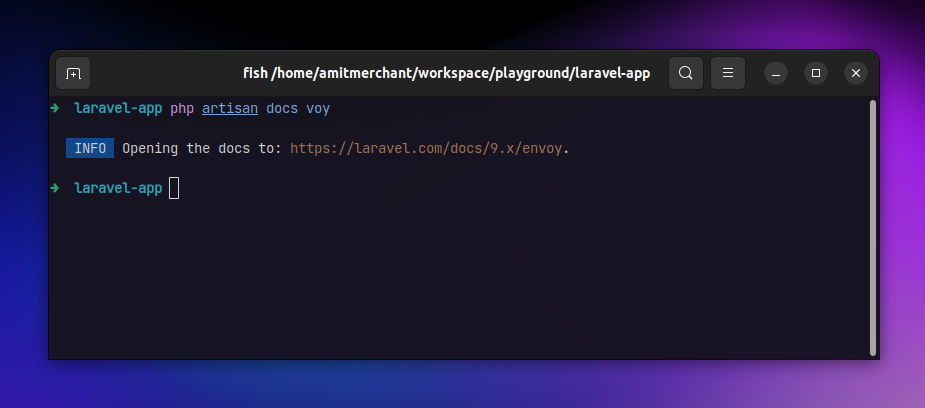Click the terminal cursor at the prompt
Image resolution: width=925 pixels, height=408 pixels.
coord(174,188)
